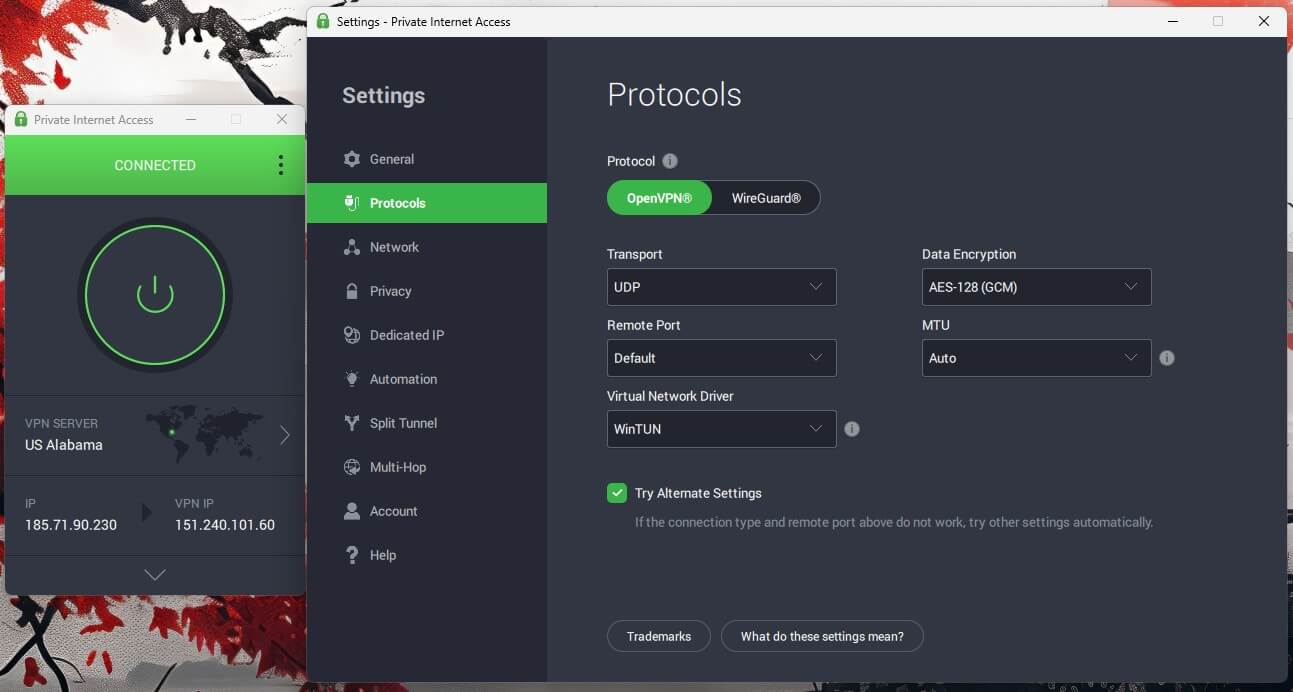Click the Protocols plug icon
Image resolution: width=1293 pixels, height=692 pixels.
tap(351, 203)
